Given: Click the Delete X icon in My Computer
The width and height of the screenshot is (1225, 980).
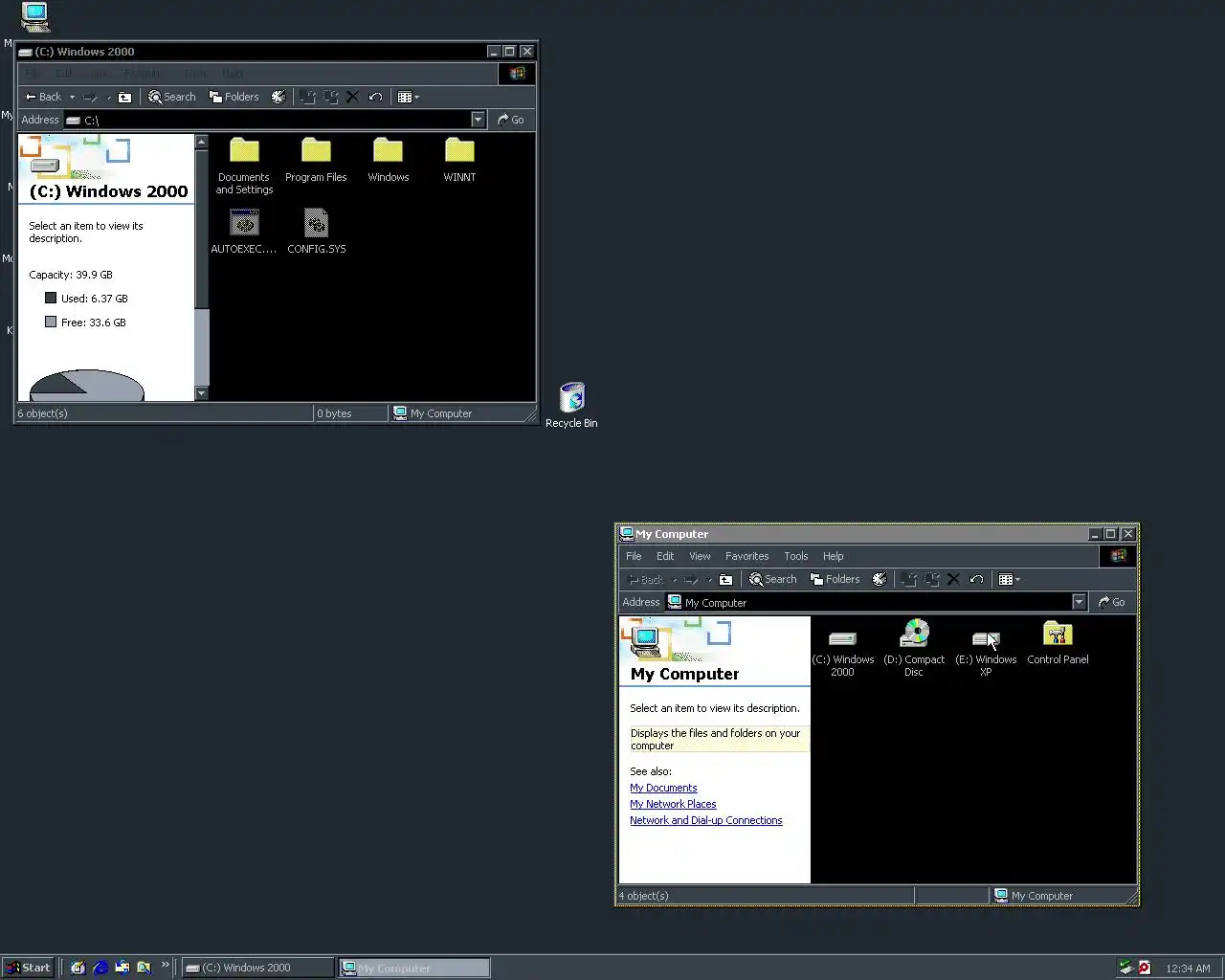Looking at the screenshot, I should coord(953,579).
